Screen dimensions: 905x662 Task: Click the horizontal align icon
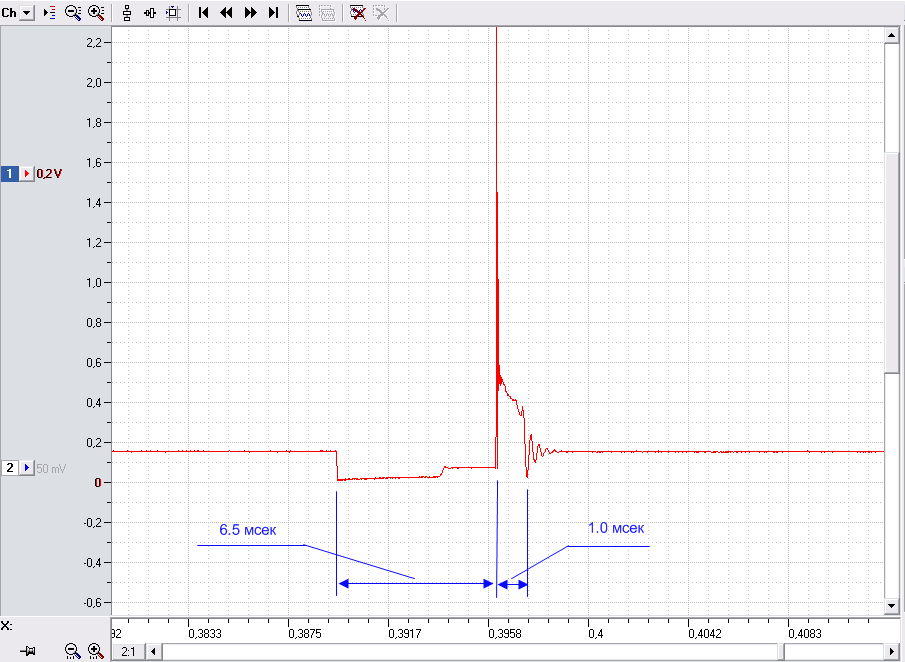pyautogui.click(x=150, y=13)
